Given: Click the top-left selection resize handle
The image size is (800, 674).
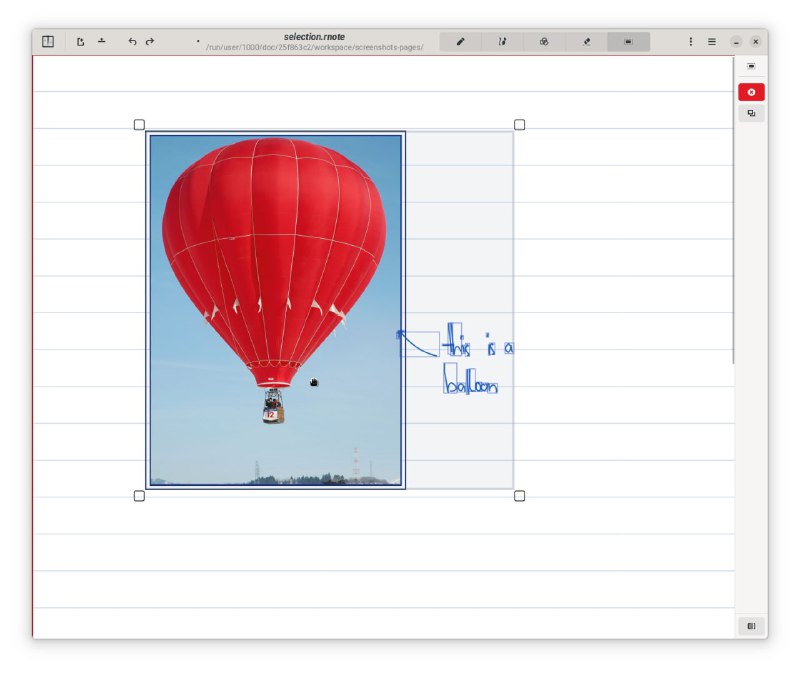Looking at the screenshot, I should pyautogui.click(x=139, y=125).
